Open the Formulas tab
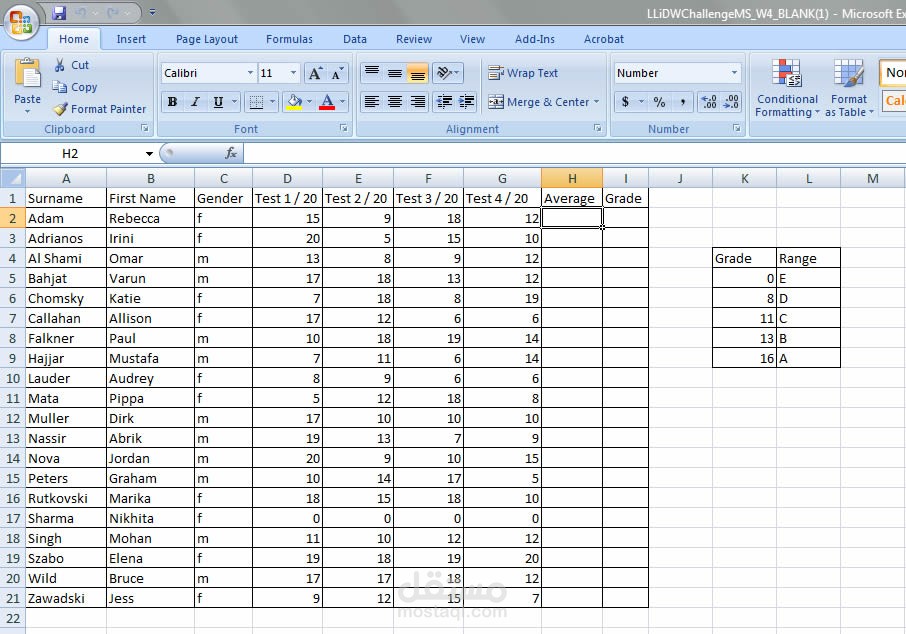906x634 pixels. click(x=289, y=39)
